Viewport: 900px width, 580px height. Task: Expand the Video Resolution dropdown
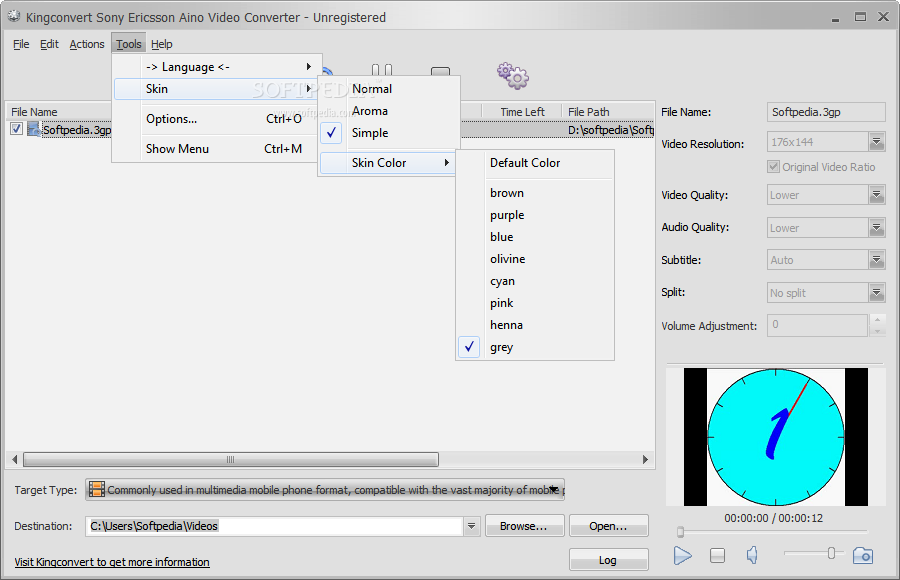[x=876, y=142]
